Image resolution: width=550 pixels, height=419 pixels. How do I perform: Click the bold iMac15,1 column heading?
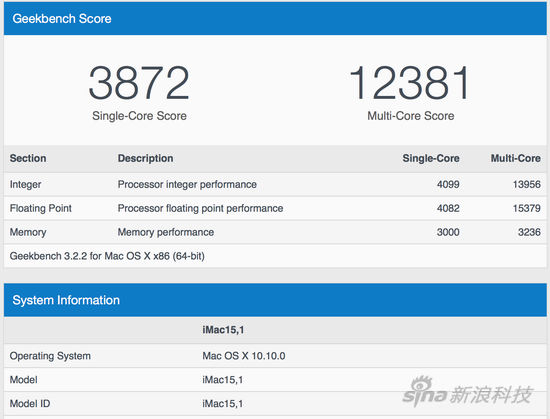223,330
